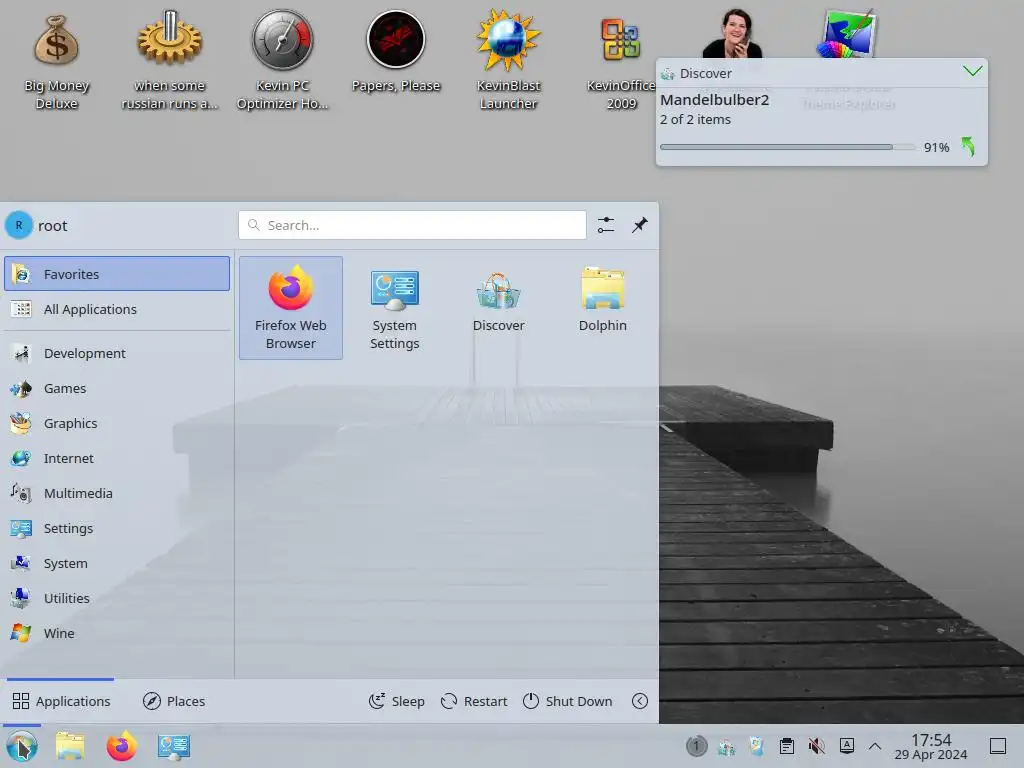1024x768 pixels.
Task: Click the keyboard layout tray icon
Action: click(846, 746)
